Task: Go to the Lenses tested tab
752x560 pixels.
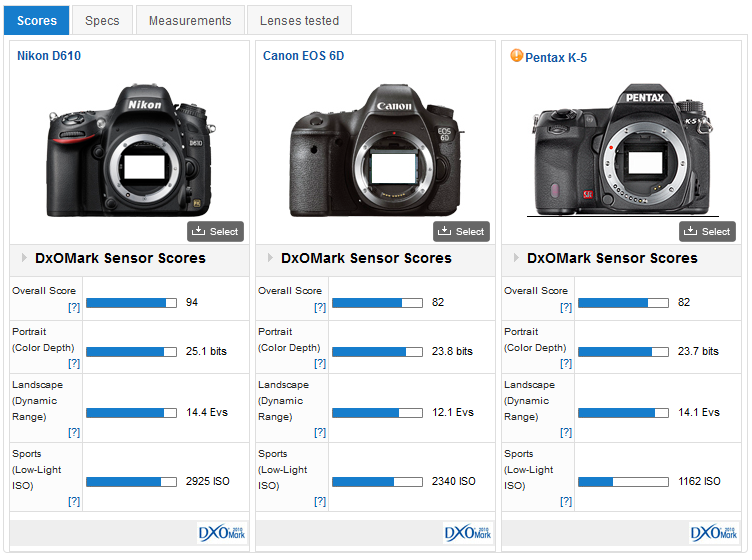Action: pos(299,20)
